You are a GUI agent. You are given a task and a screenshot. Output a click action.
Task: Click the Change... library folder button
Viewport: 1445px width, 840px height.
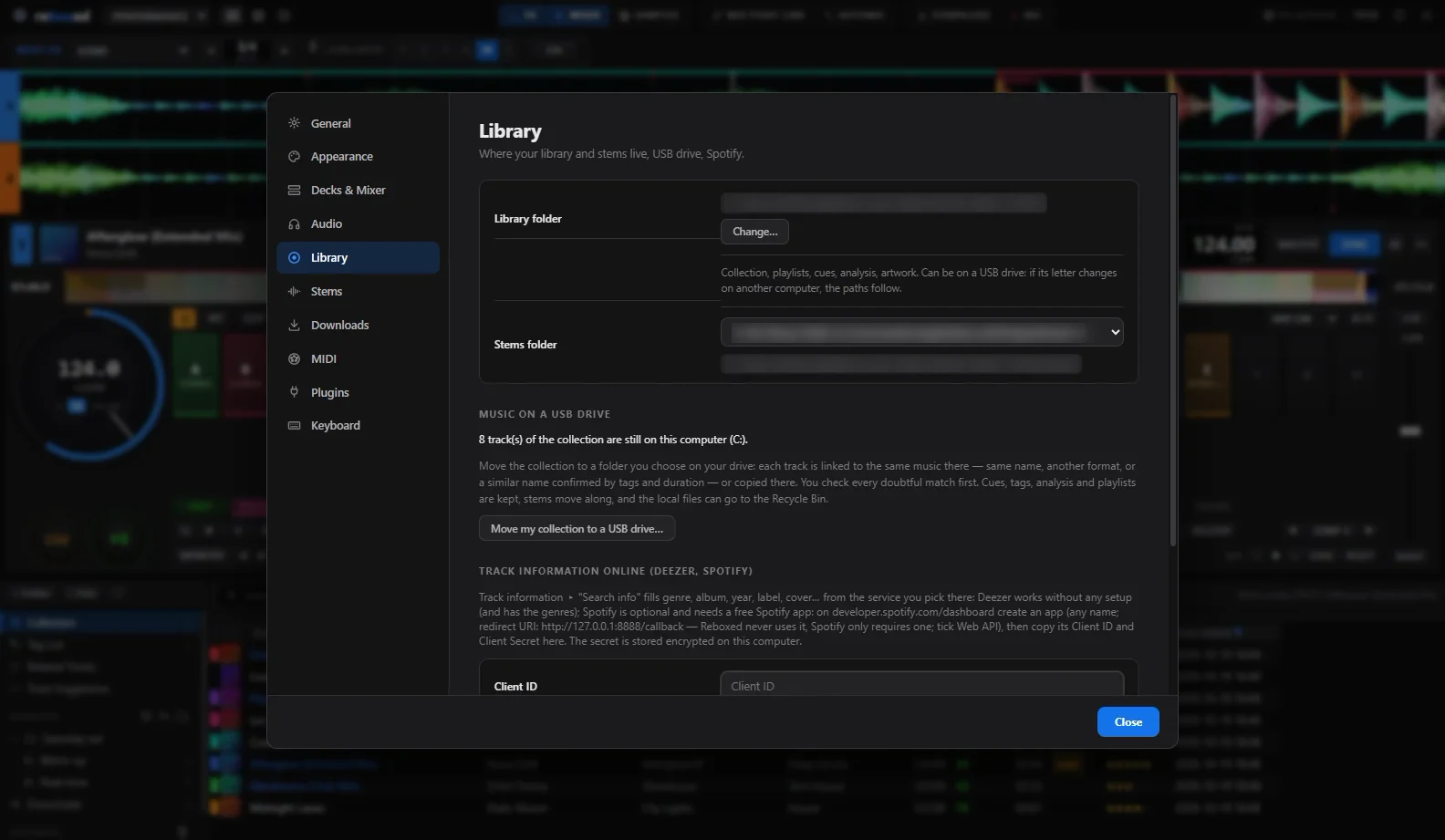click(x=754, y=232)
